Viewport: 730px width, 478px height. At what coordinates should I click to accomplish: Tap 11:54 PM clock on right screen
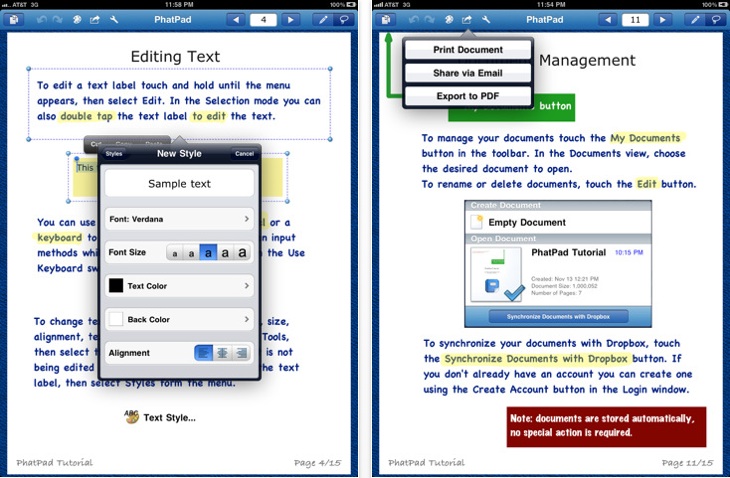coord(551,4)
